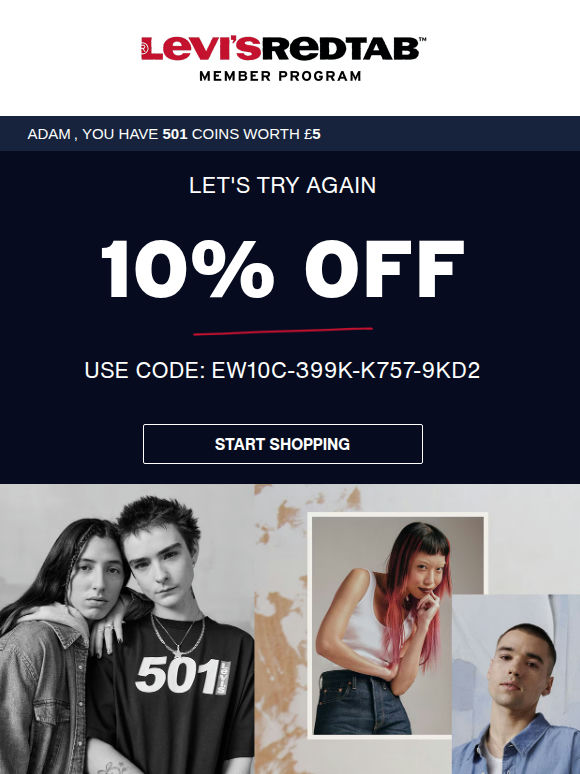Open the photo of the man in the blue shirt

point(516,684)
